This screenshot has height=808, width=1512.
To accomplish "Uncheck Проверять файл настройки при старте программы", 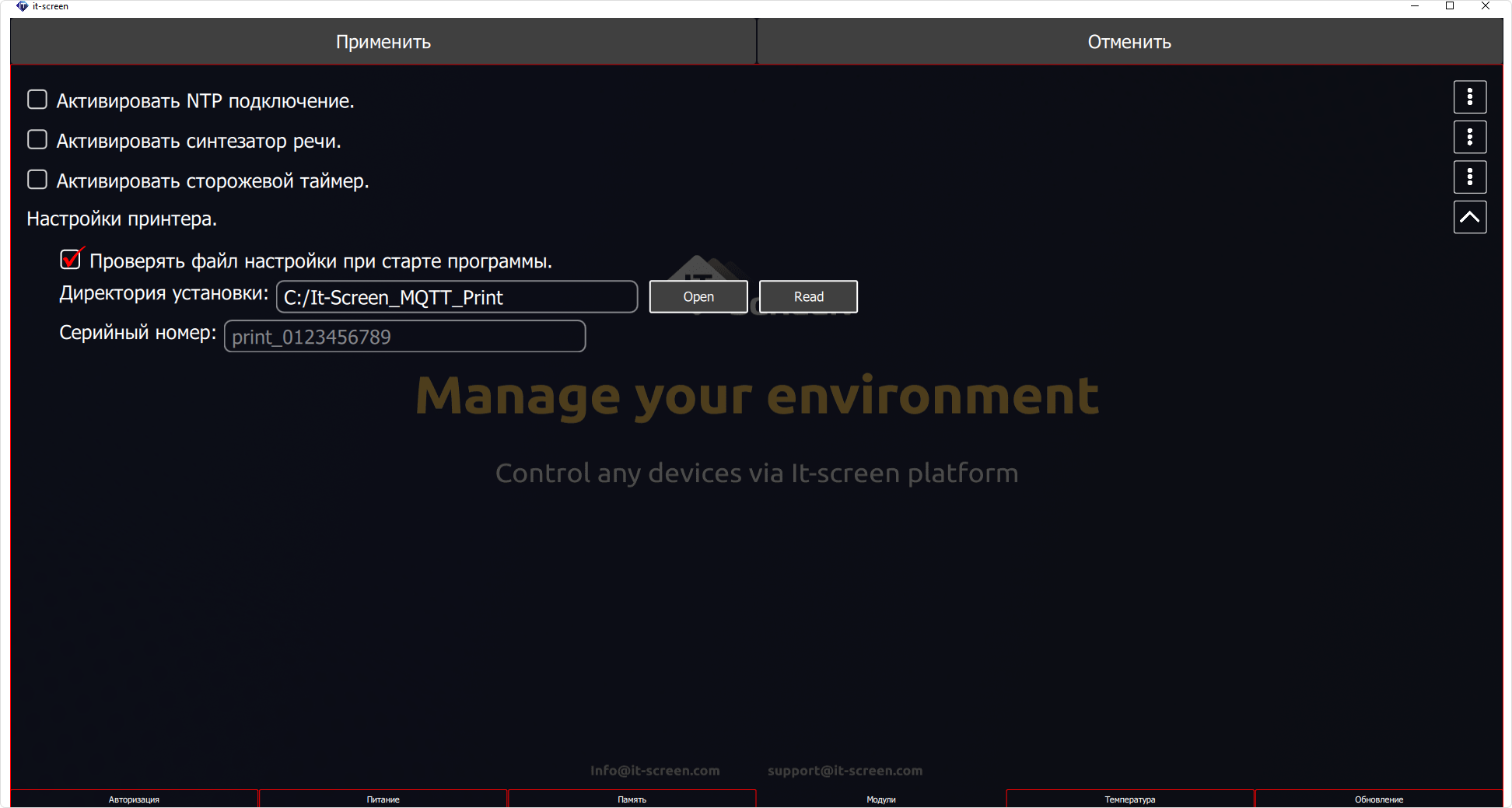I will click(x=71, y=260).
